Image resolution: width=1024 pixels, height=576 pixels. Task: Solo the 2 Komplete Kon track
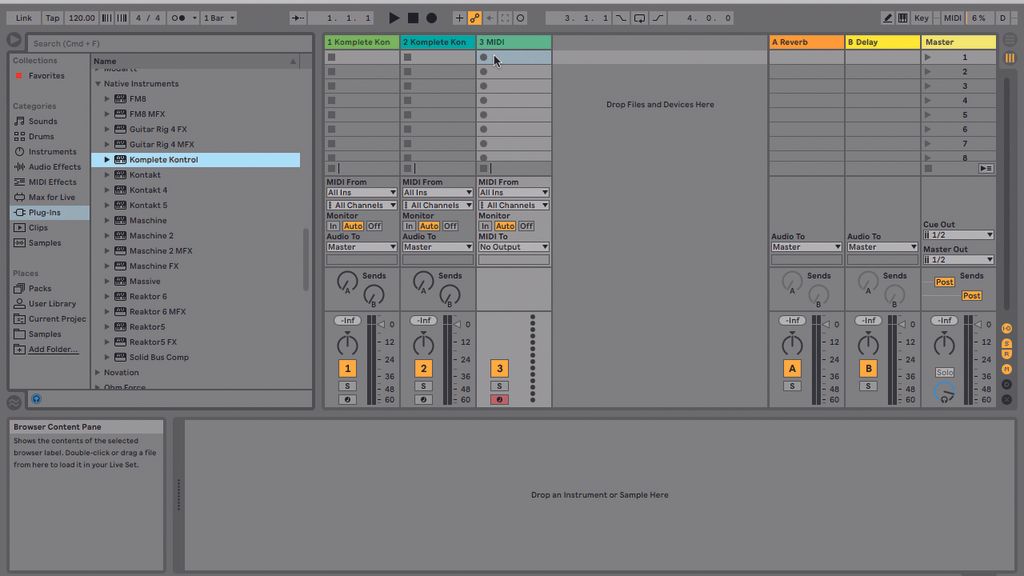[x=423, y=385]
